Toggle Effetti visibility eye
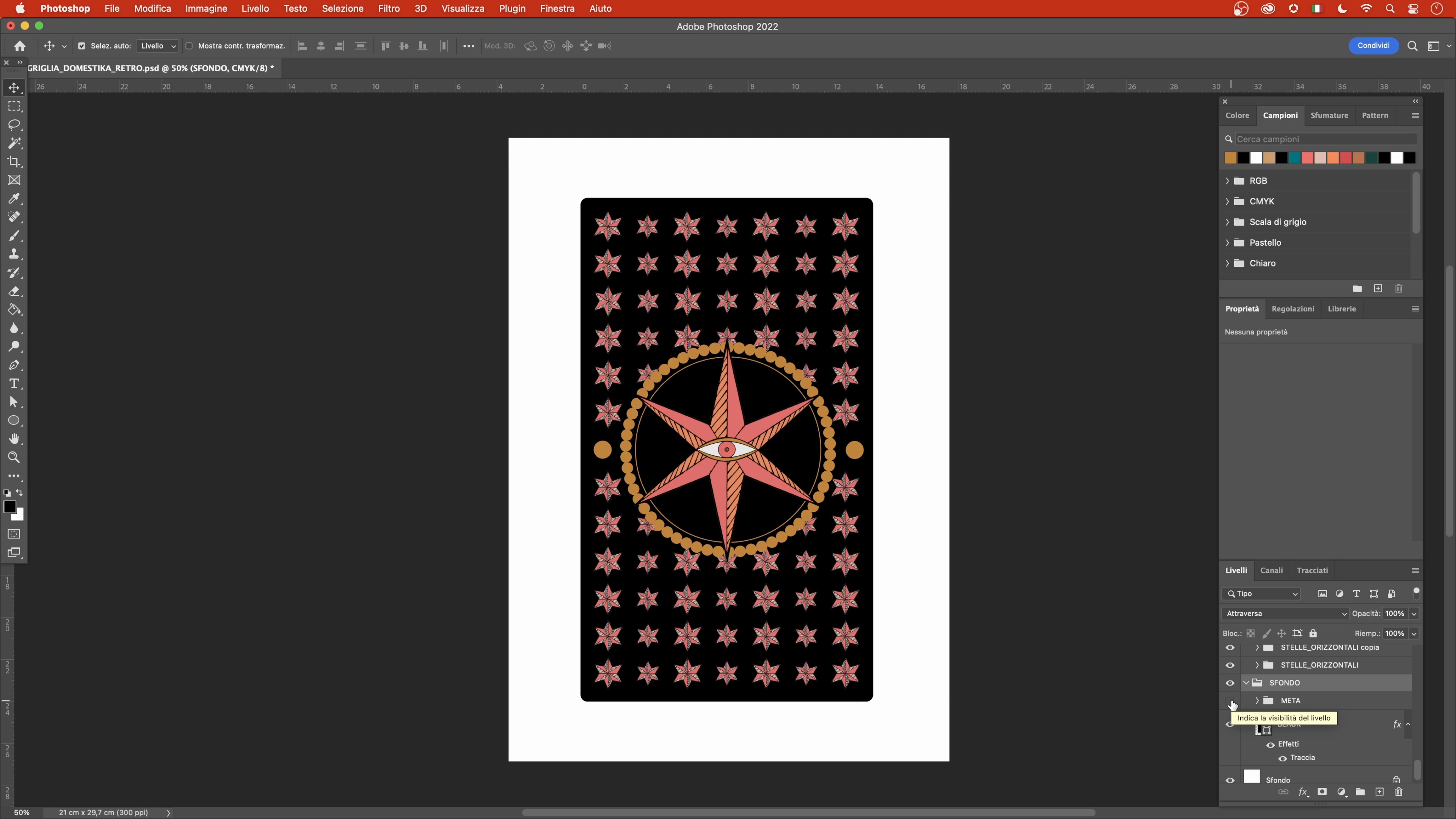Screen dimensions: 1456x819 (x=1270, y=745)
